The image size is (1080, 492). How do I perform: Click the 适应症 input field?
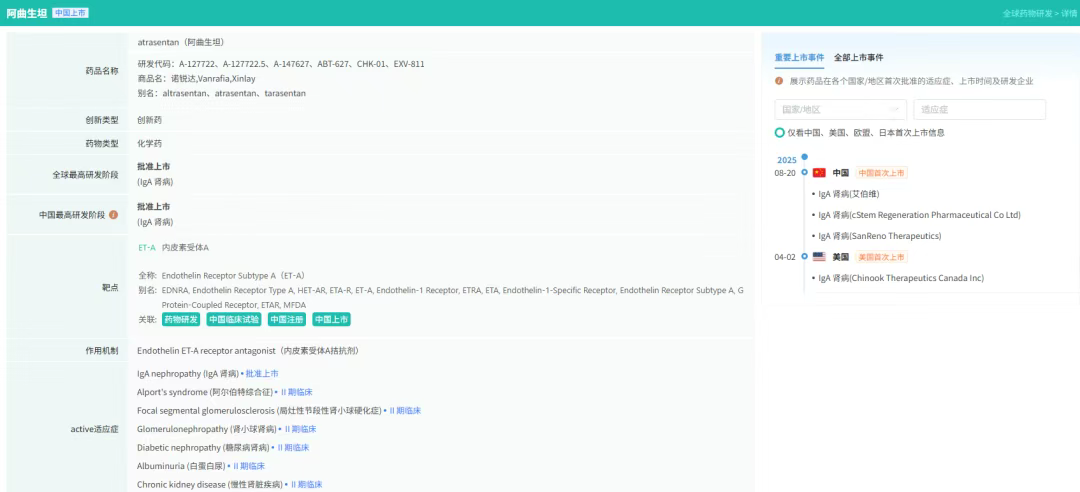click(x=979, y=110)
